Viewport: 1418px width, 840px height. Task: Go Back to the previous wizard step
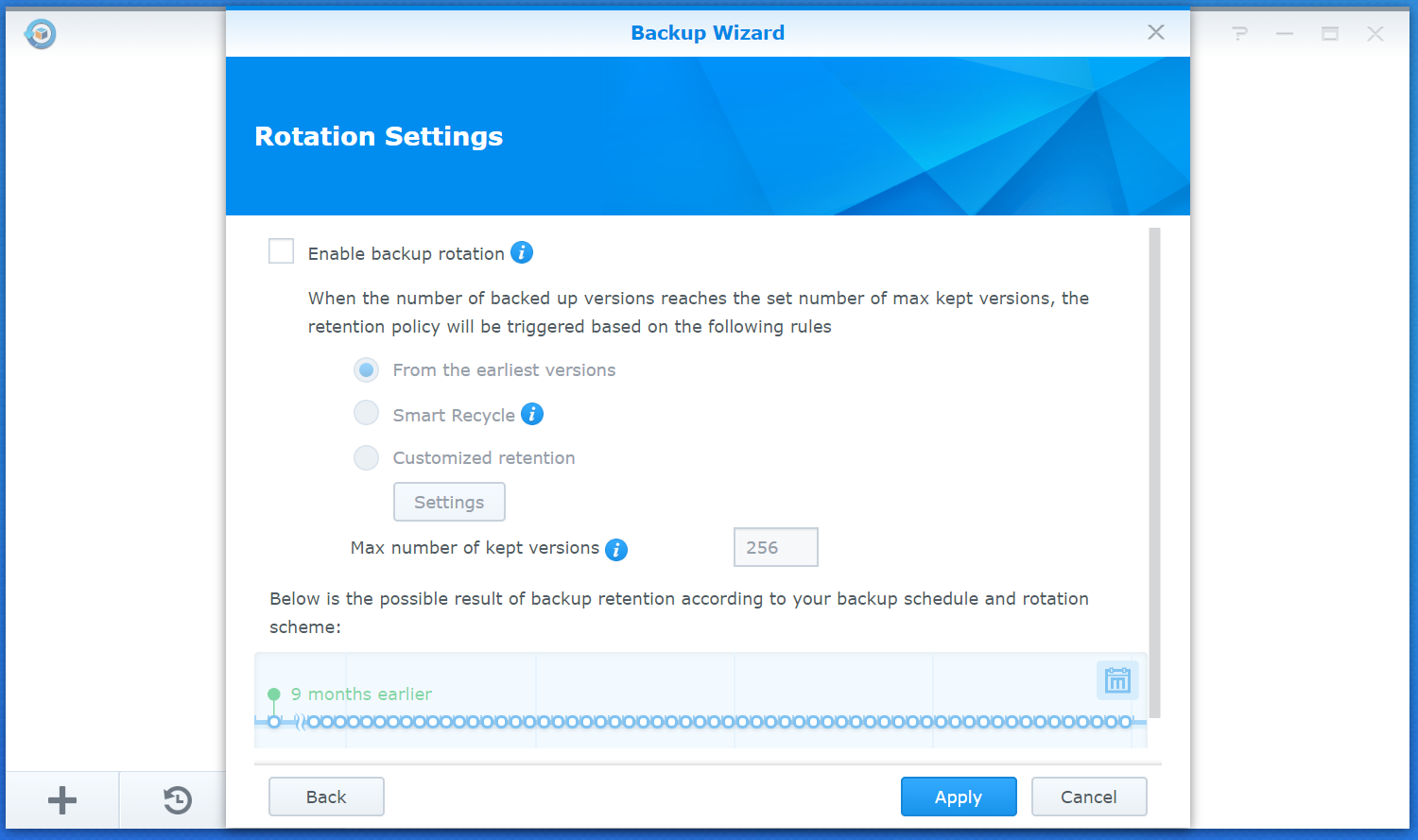(326, 797)
